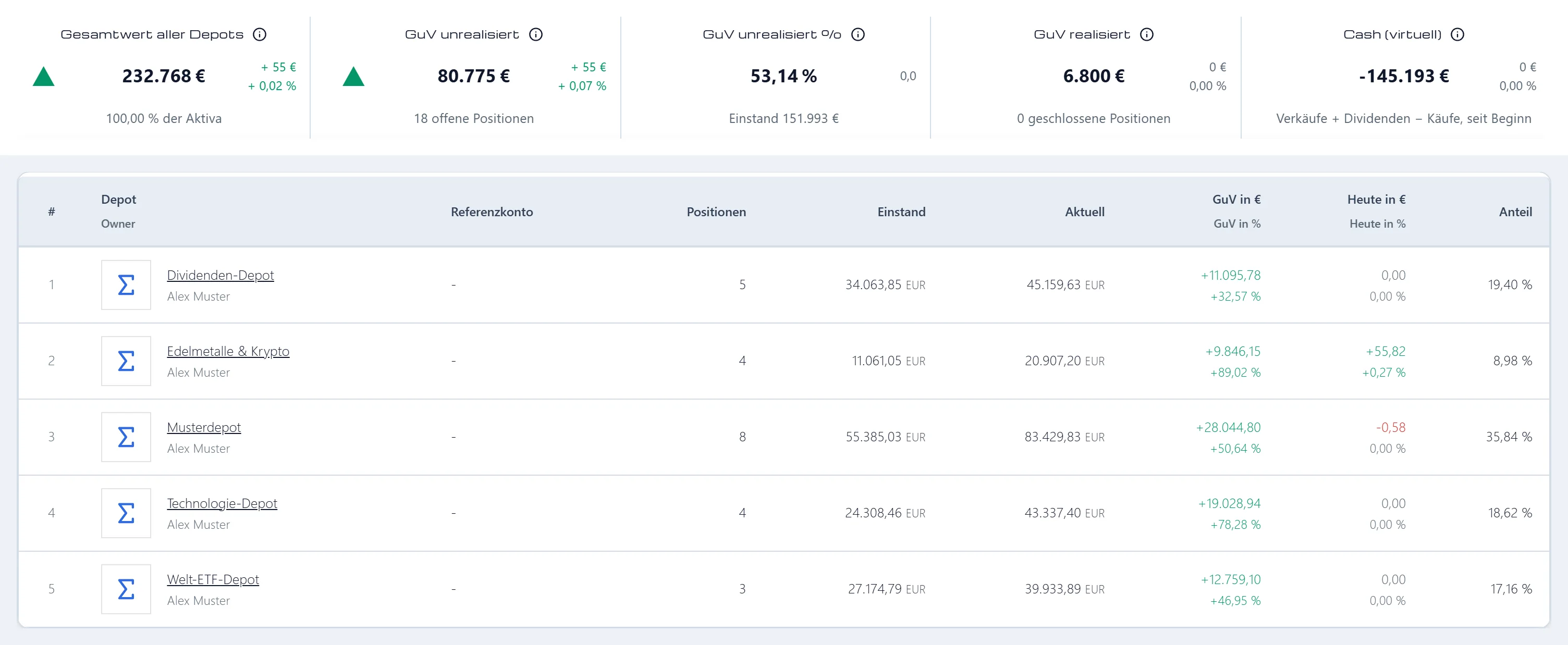Click sigma icon of Edelmetalle & Krypto
Screen dimensions: 1568x645
pos(126,361)
